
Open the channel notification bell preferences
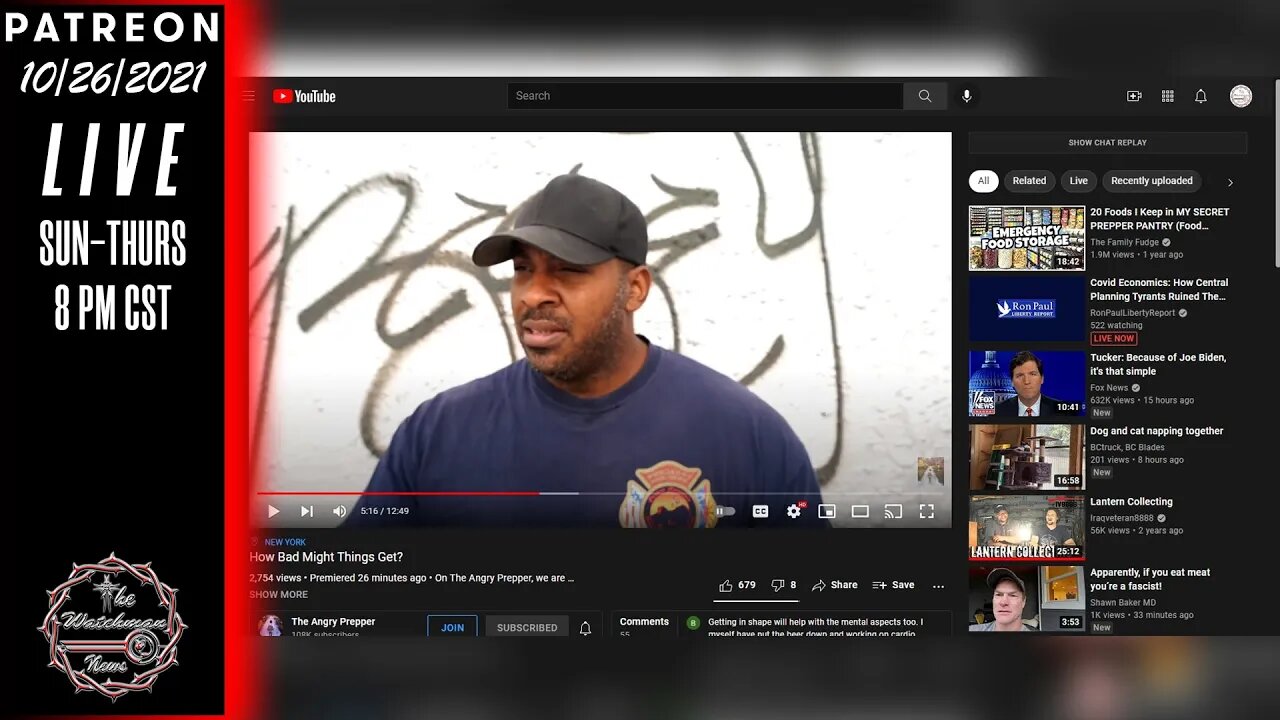point(586,628)
